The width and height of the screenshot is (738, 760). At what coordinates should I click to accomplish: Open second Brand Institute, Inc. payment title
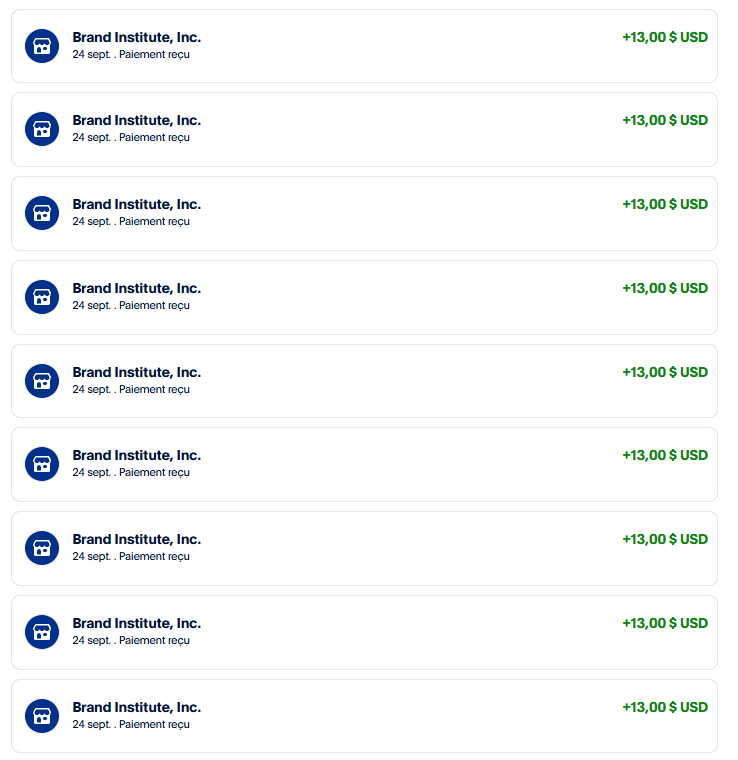coord(137,120)
